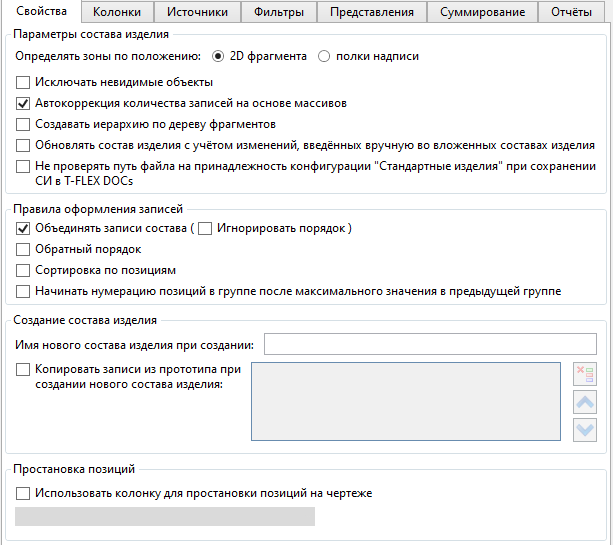Open the Представления tab
613x545 pixels.
tap(372, 12)
